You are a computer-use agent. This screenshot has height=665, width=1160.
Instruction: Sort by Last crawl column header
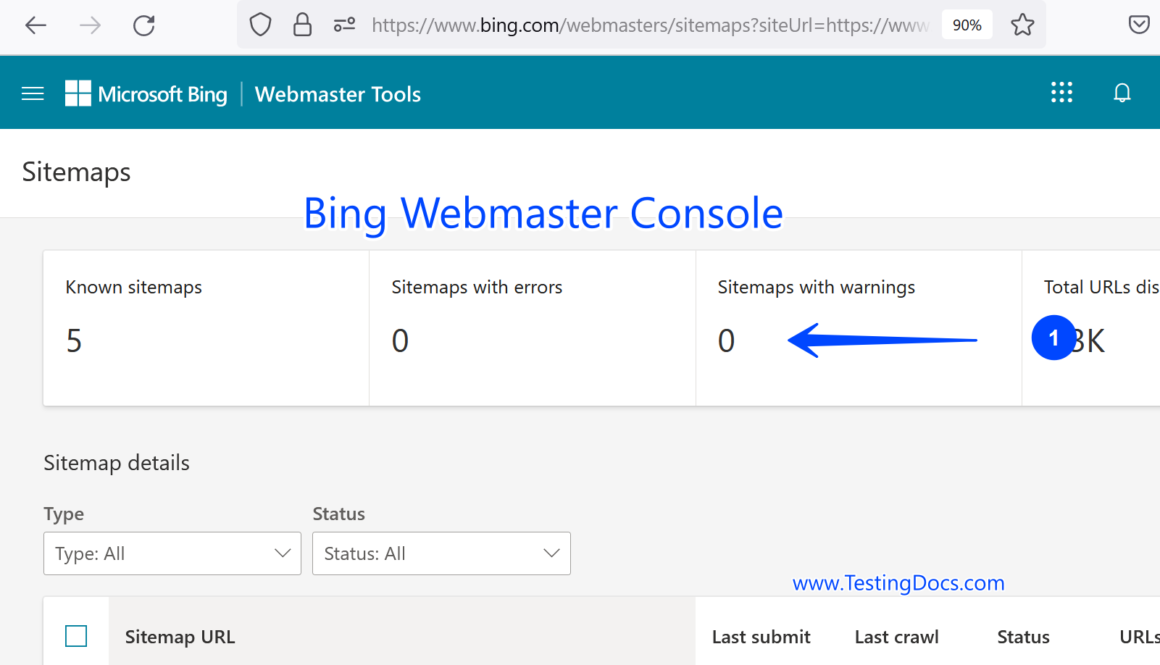[896, 637]
